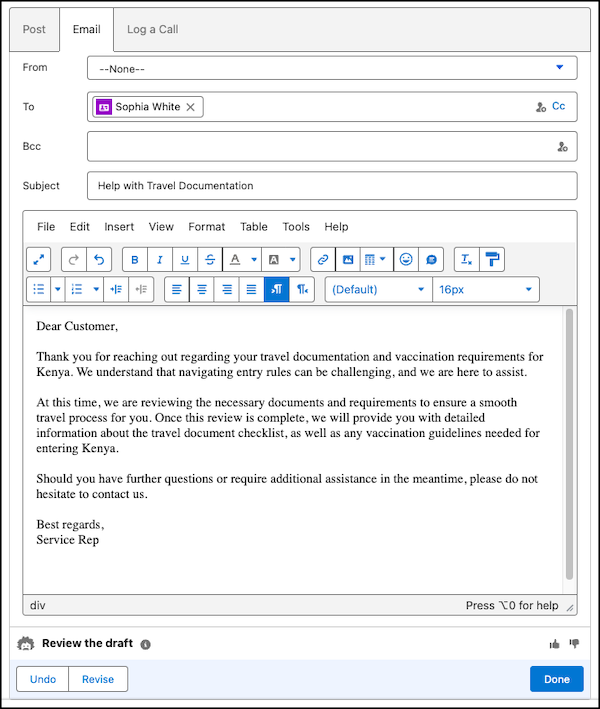Click the undo arrow toolbar icon

[x=99, y=260]
